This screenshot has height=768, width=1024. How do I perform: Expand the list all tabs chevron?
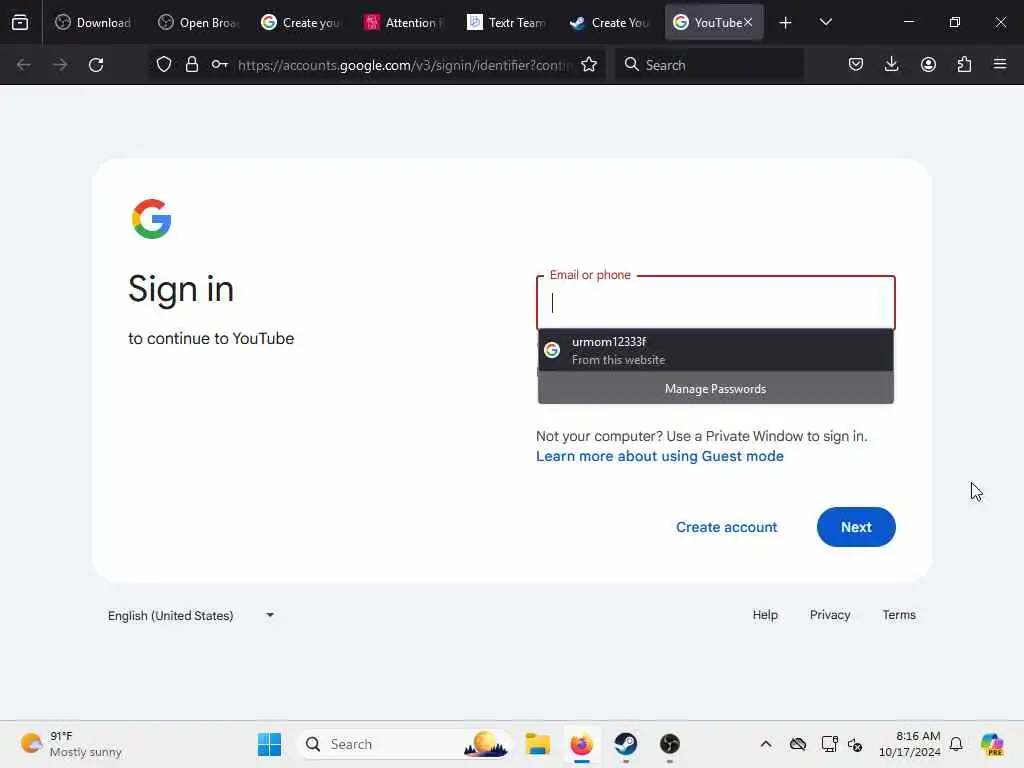825,22
